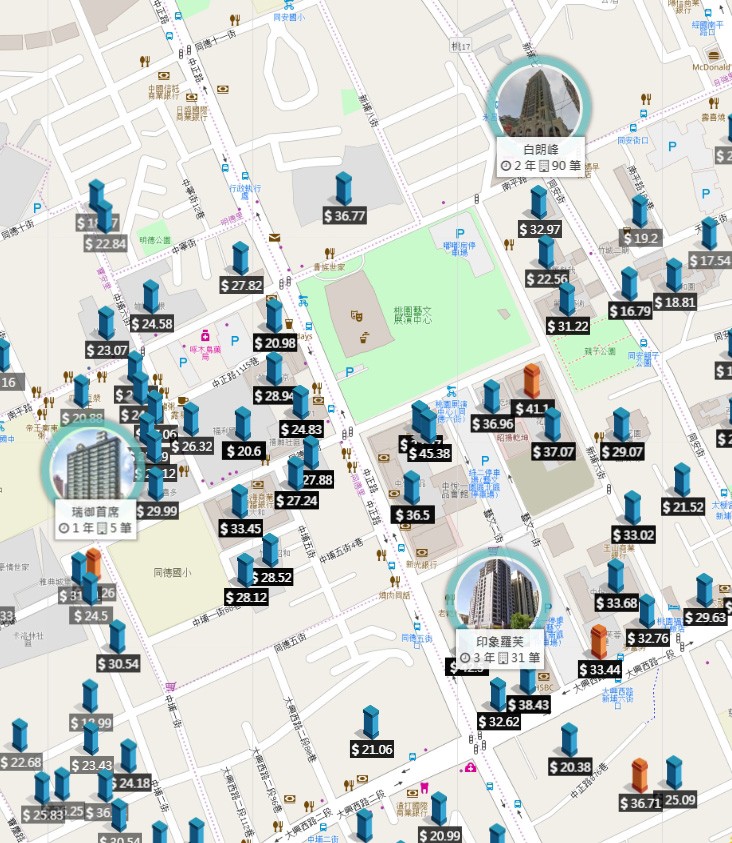Select the blue pin priced $20.6
The image size is (732, 843).
click(x=243, y=424)
